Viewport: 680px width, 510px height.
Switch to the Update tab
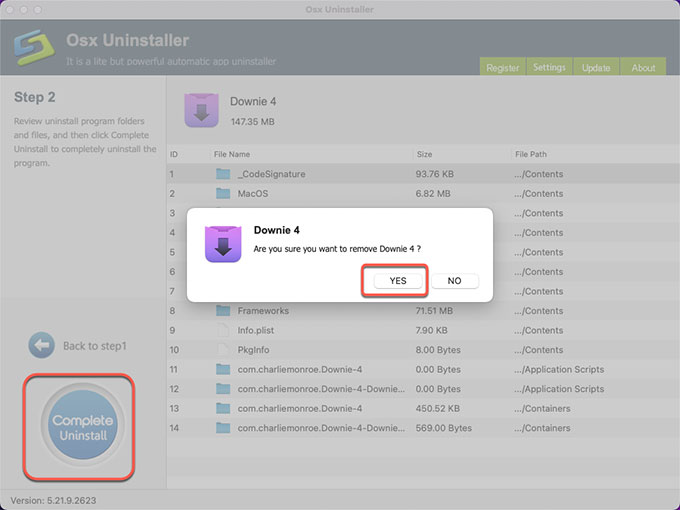pyautogui.click(x=596, y=68)
